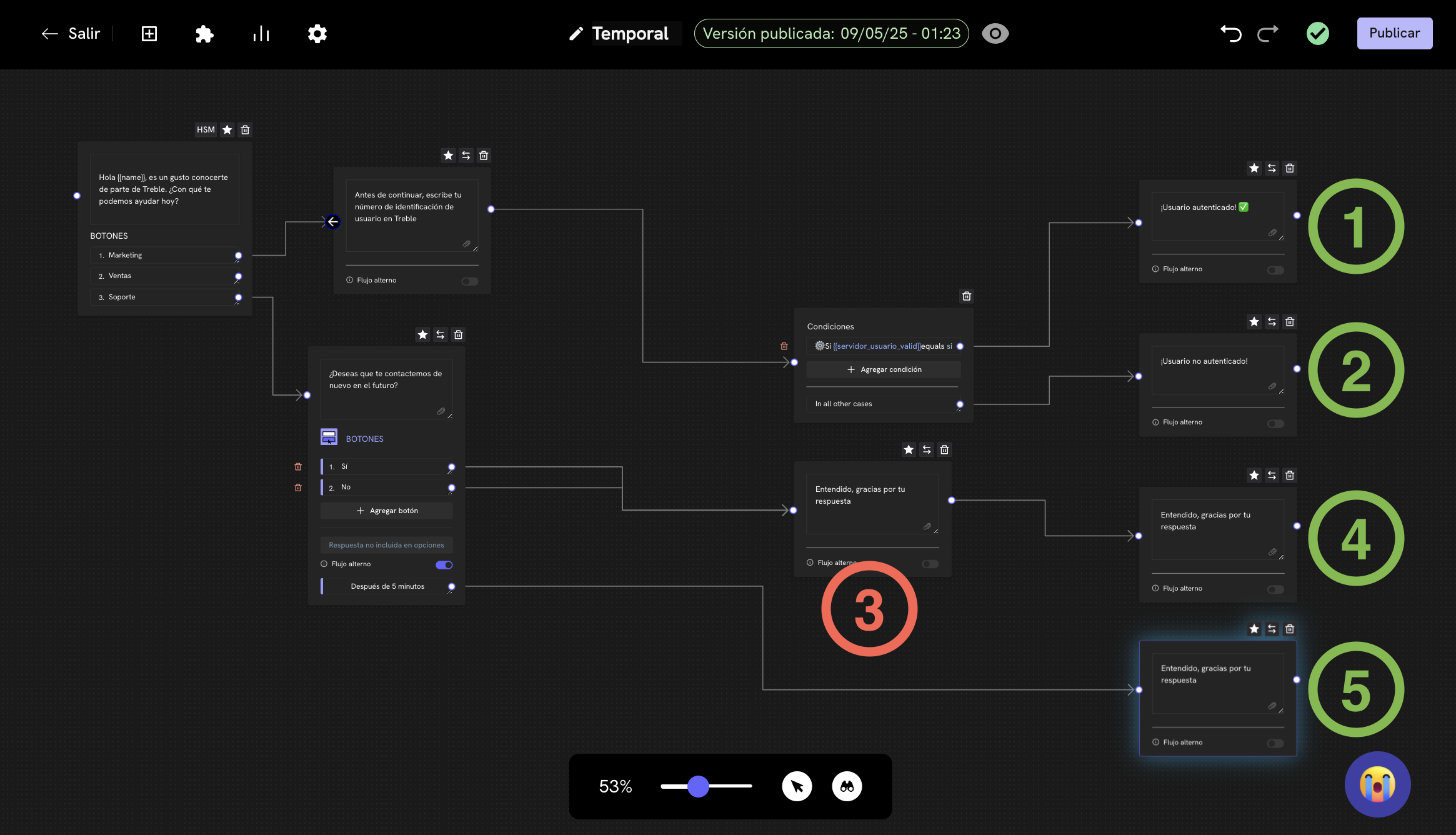1456x835 pixels.
Task: Open settings gear in top bar
Action: pyautogui.click(x=317, y=34)
